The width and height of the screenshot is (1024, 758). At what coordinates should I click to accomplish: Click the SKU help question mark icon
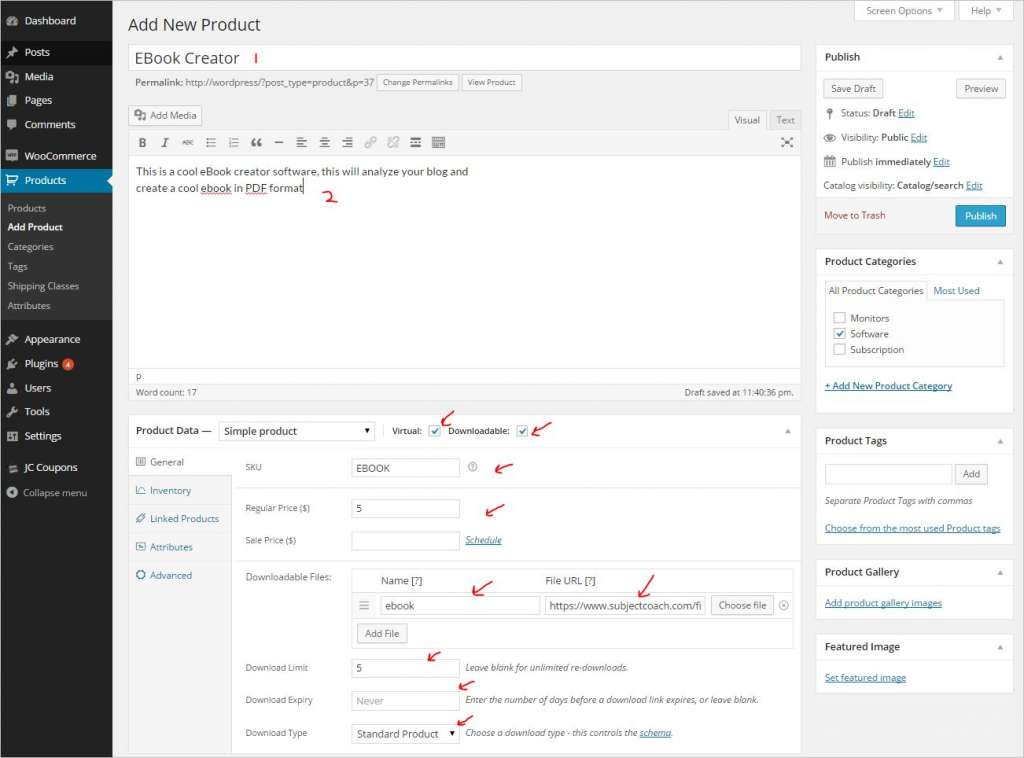(472, 467)
